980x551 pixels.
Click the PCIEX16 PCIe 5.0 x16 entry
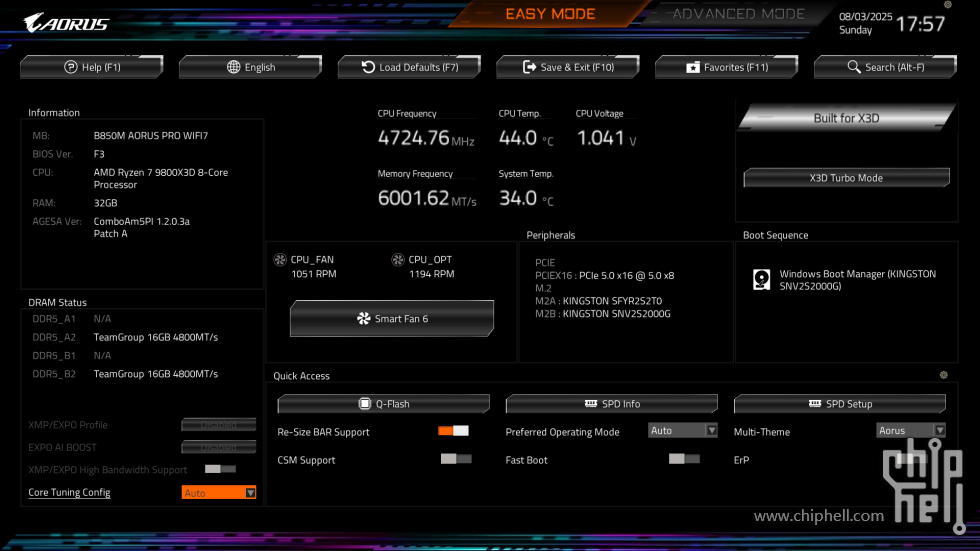click(x=604, y=276)
